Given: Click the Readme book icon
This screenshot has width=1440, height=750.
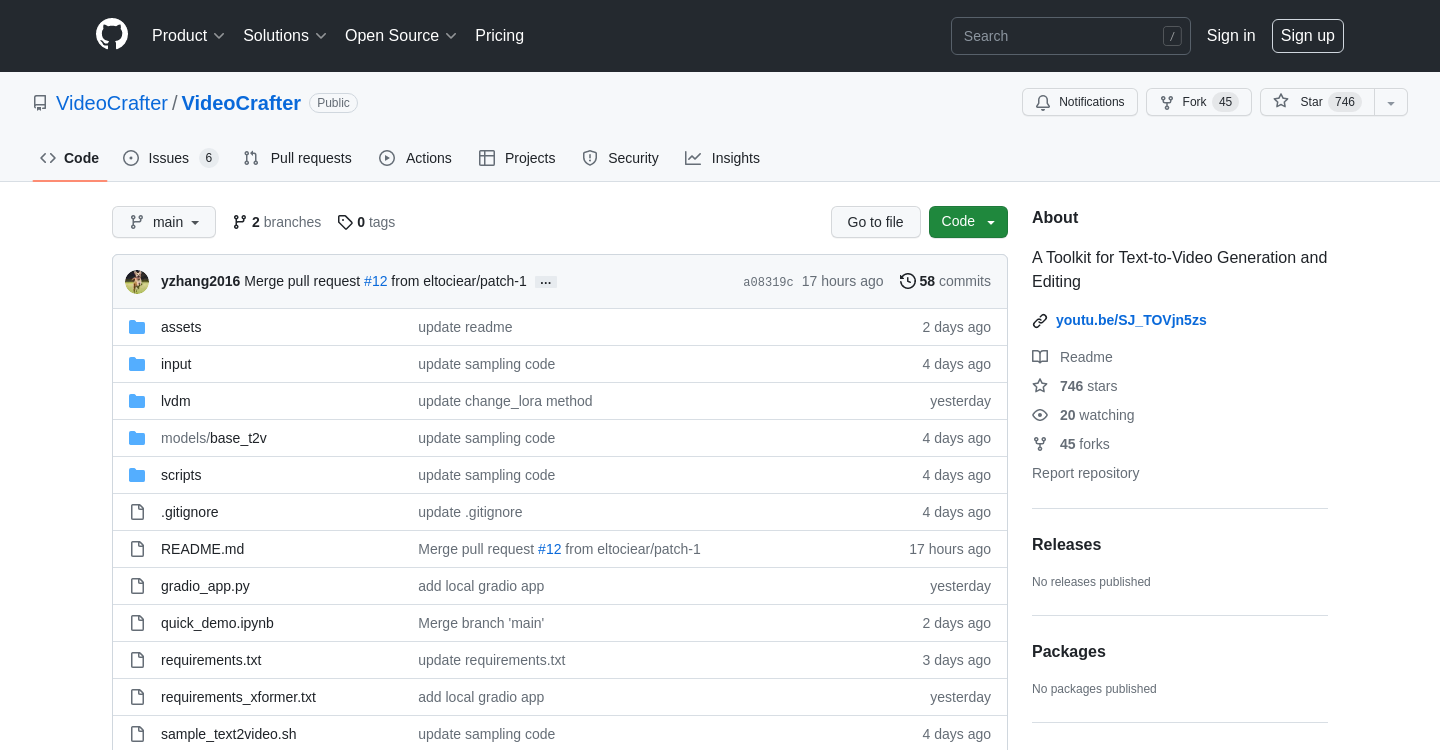Looking at the screenshot, I should [x=1040, y=357].
